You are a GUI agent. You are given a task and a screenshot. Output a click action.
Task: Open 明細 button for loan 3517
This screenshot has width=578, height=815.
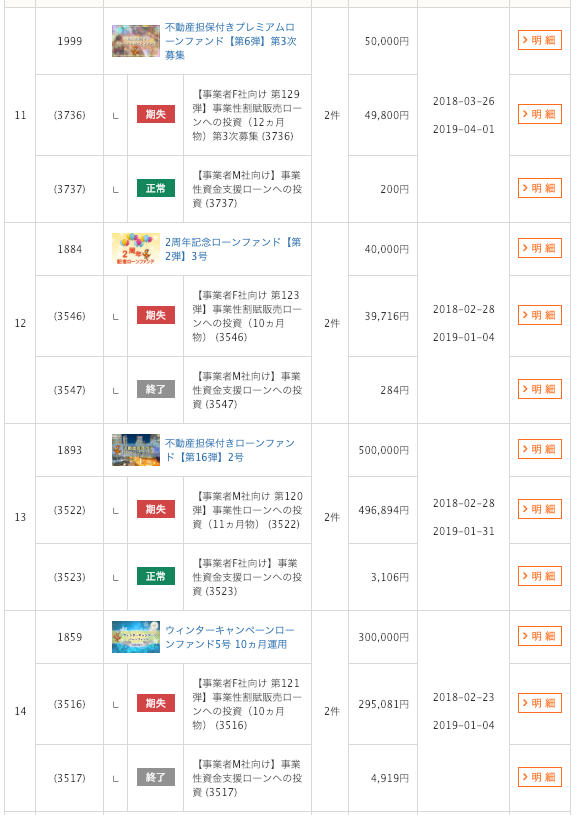(540, 777)
